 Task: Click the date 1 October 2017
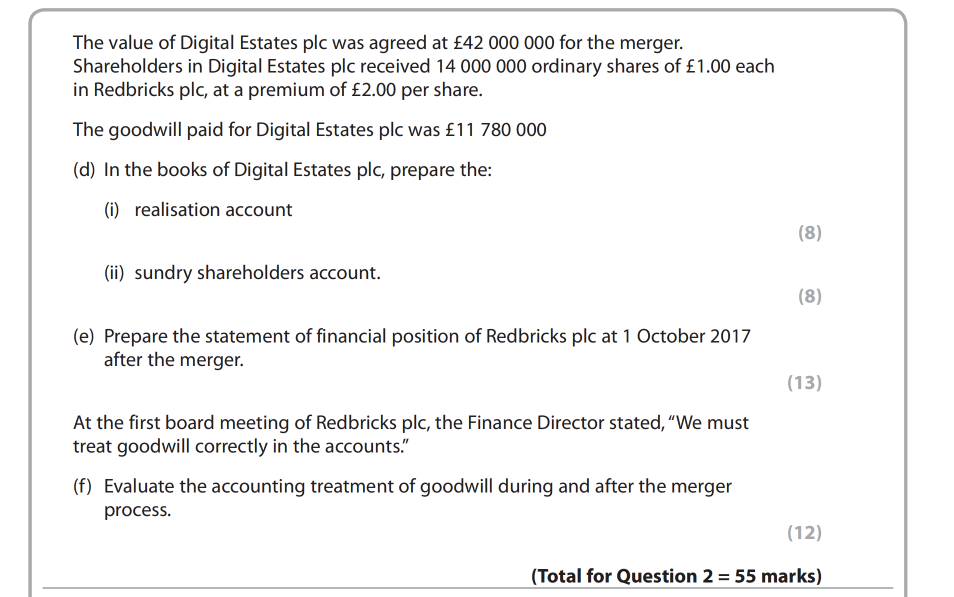(686, 337)
